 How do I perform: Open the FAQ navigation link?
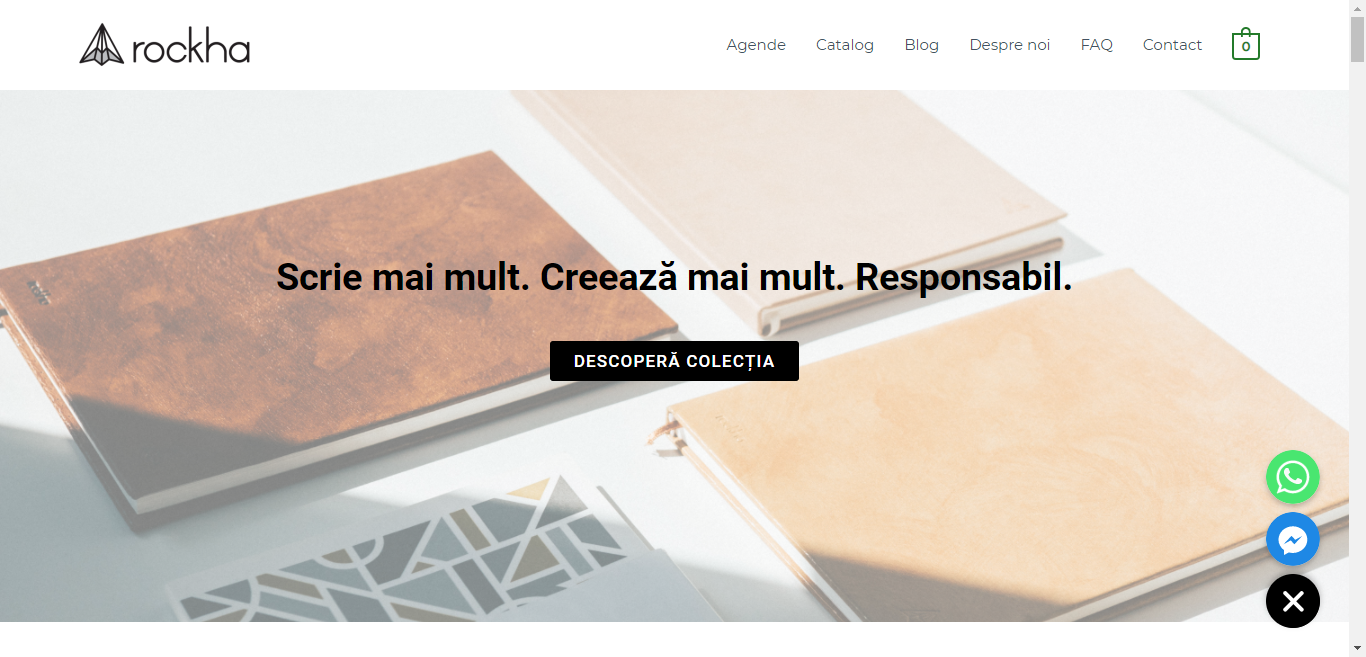point(1097,45)
